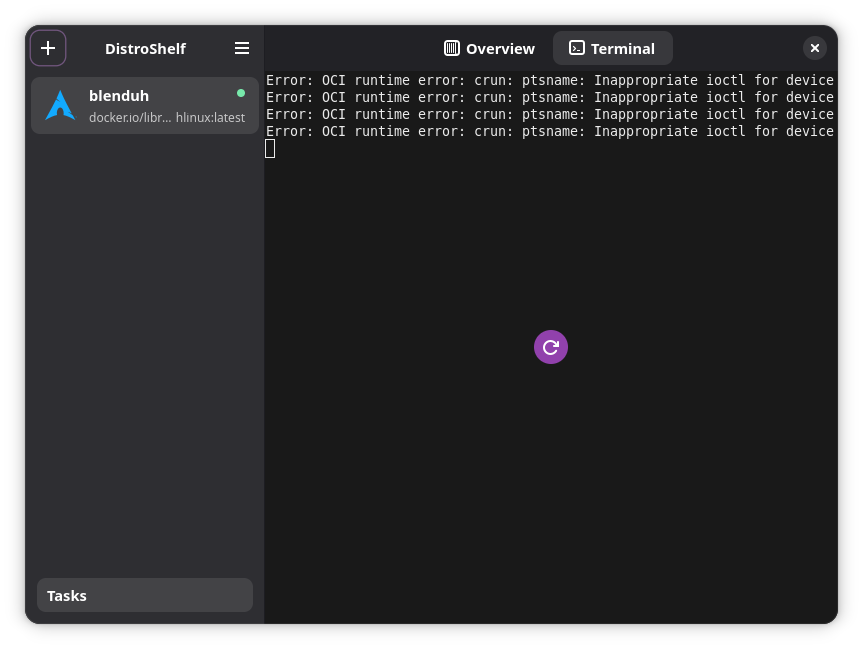Screen dimensions: 863x649
Task: Click the DistroShelf title in sidebar header
Action: click(x=145, y=48)
